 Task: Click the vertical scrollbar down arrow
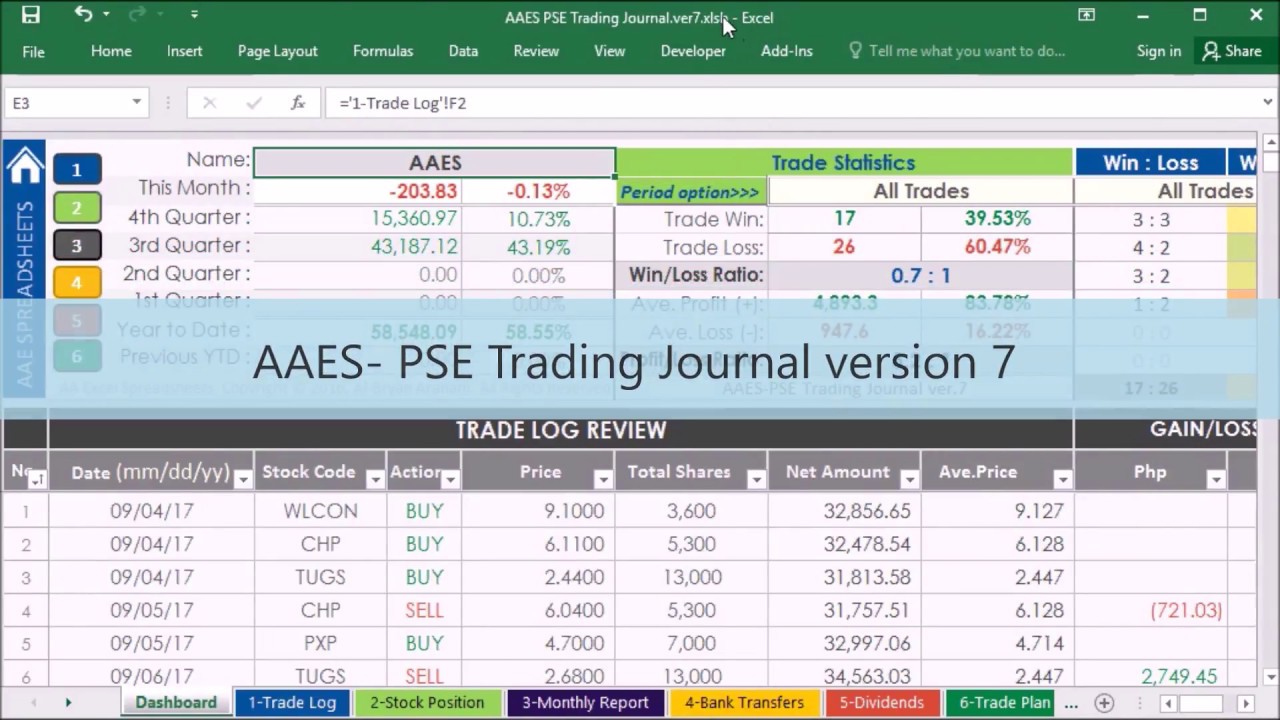pyautogui.click(x=1270, y=677)
